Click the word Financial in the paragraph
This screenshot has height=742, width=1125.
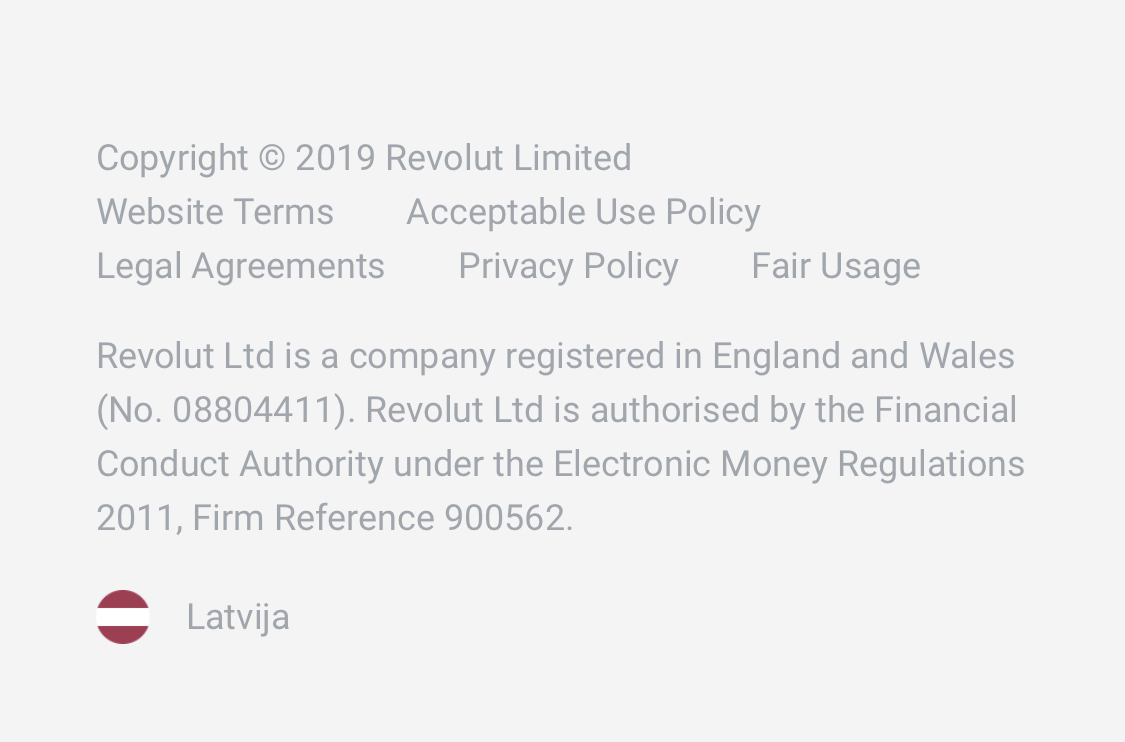pyautogui.click(x=945, y=410)
